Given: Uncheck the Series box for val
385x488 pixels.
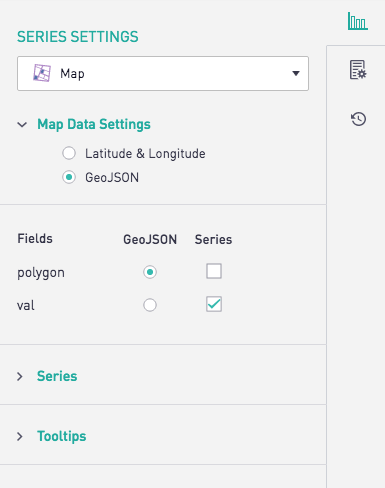Looking at the screenshot, I should (214, 304).
